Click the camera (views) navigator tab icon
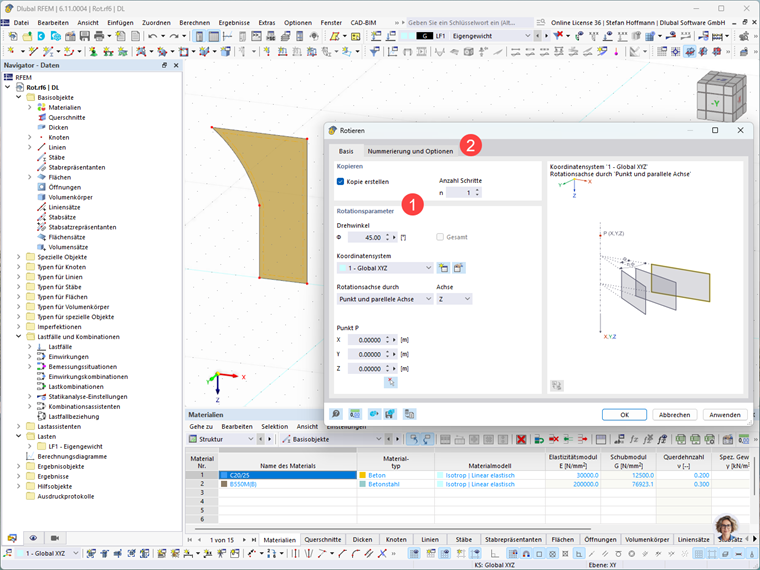Screen dimensions: 760x570 55,538
